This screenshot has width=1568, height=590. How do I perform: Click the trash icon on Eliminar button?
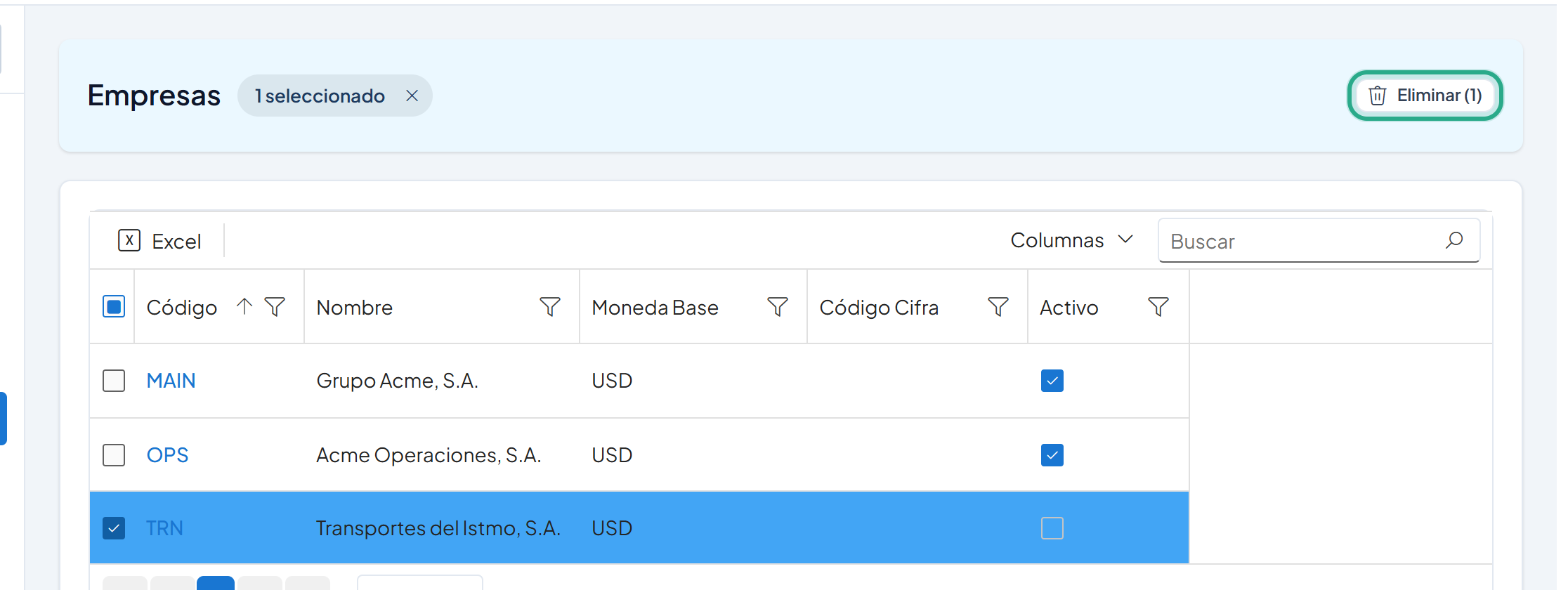[1378, 96]
